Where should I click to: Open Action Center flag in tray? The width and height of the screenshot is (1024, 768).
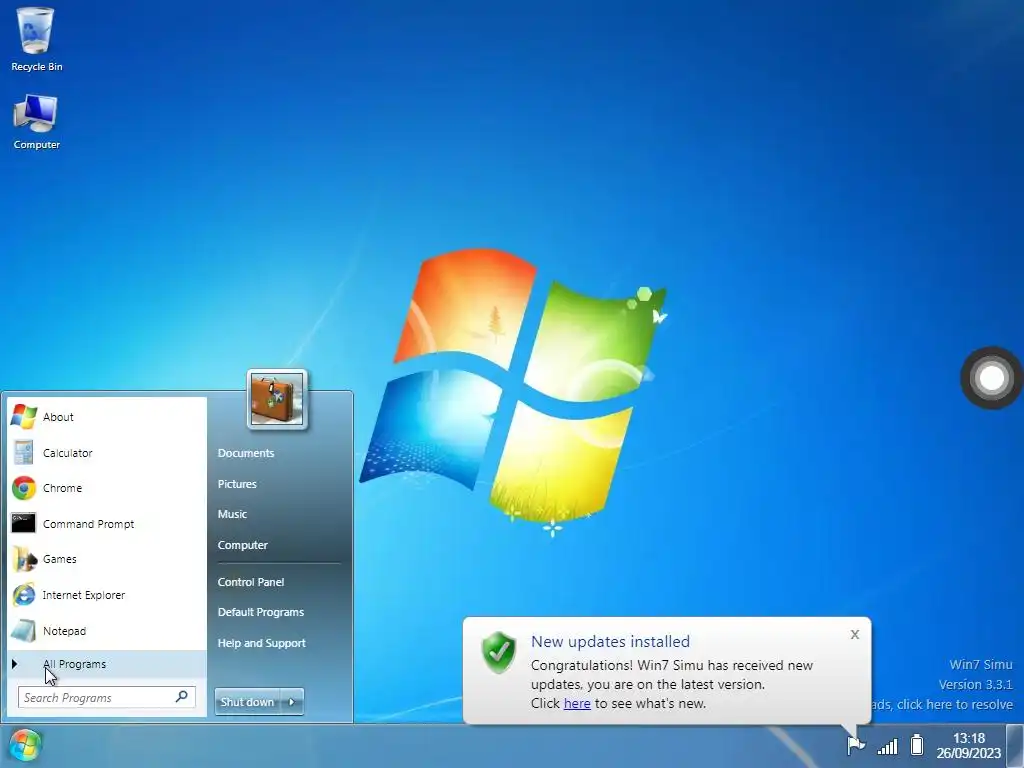855,744
